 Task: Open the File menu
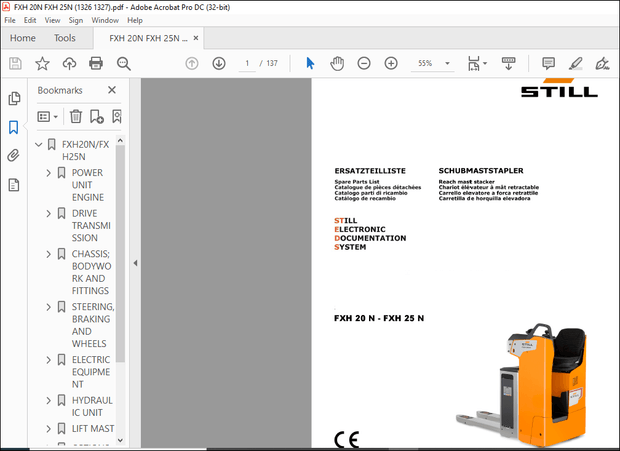point(10,20)
